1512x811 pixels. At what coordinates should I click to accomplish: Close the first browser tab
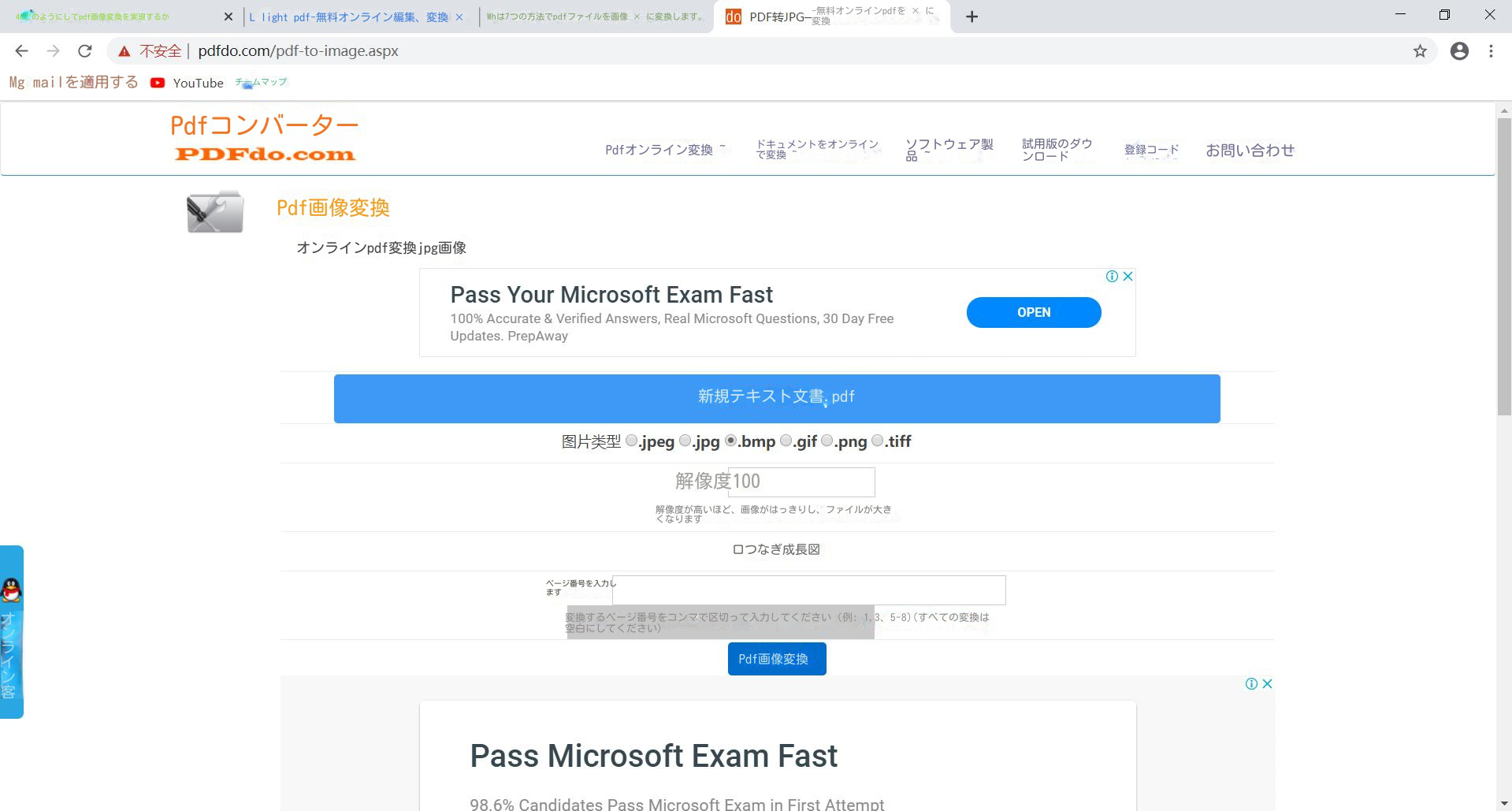coord(228,17)
